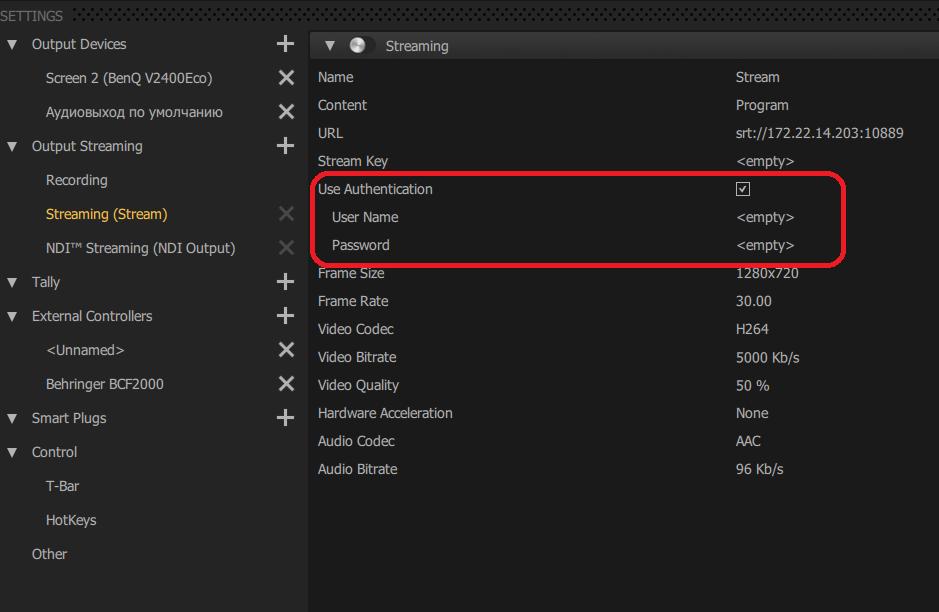Edit the User Name empty value

[x=765, y=217]
